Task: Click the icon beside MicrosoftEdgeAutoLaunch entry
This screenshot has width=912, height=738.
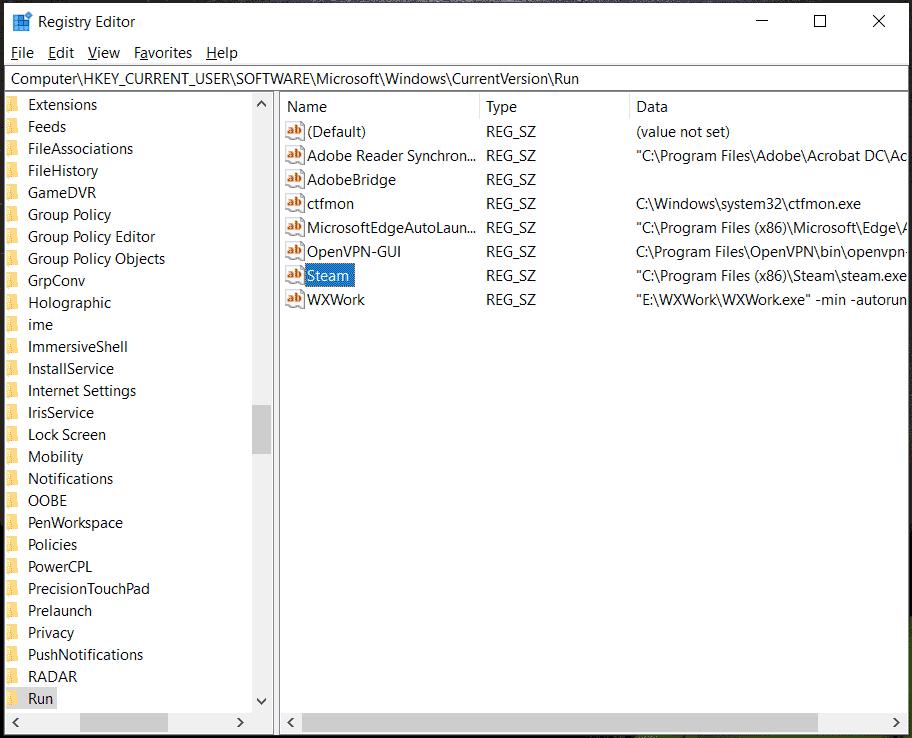Action: click(x=295, y=227)
